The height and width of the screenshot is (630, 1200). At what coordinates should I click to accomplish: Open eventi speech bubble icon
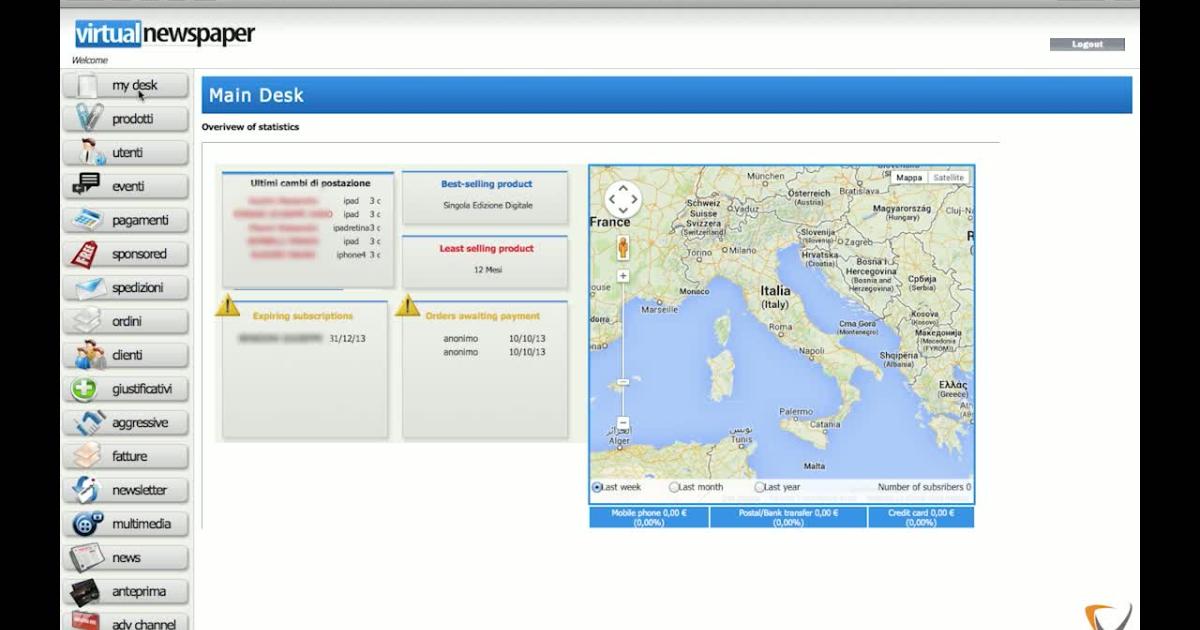(88, 186)
